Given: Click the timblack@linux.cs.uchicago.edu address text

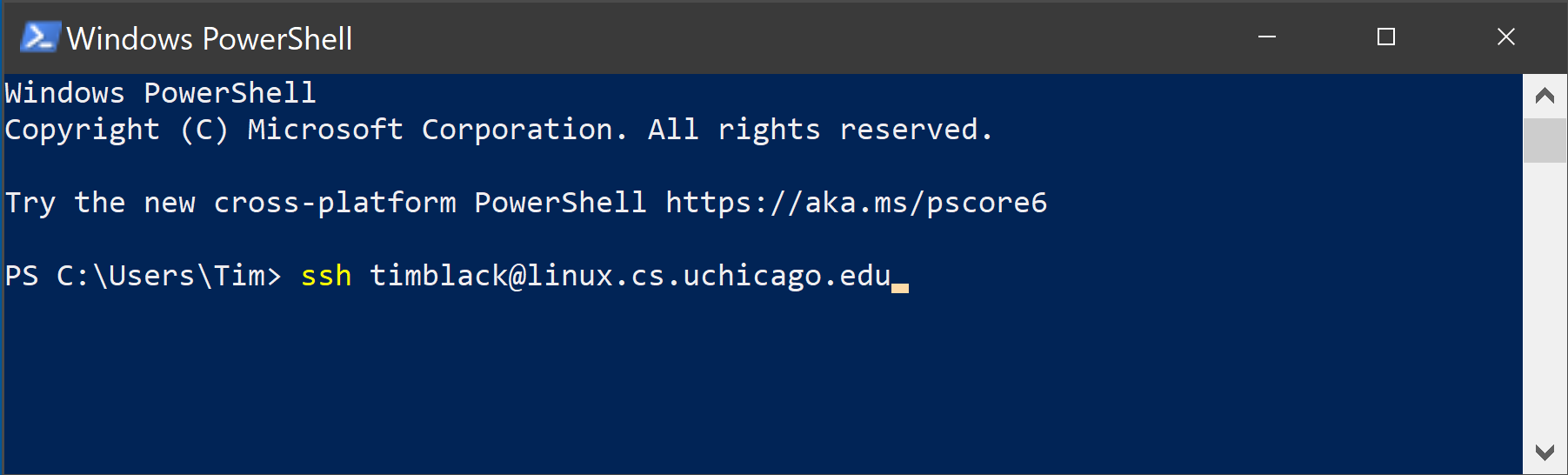Looking at the screenshot, I should [631, 276].
